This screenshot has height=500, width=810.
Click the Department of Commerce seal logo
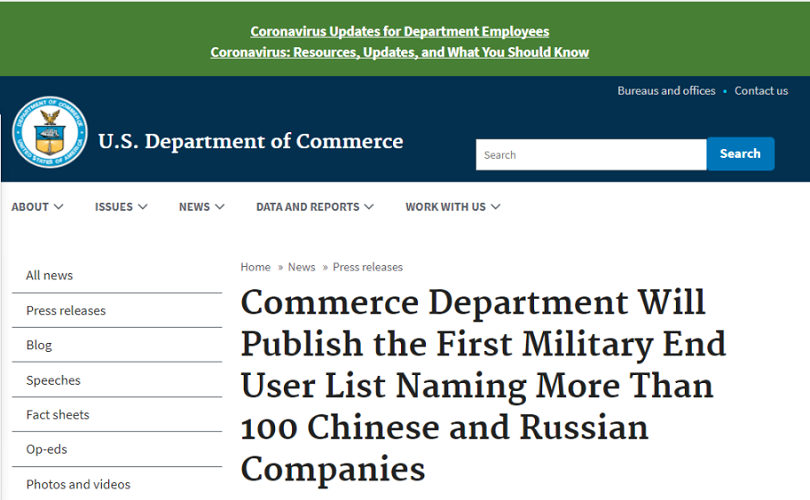50,132
